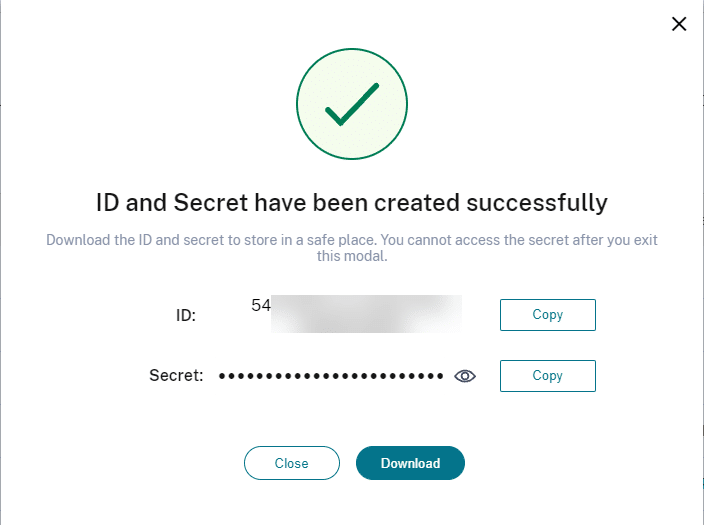Image resolution: width=704 pixels, height=525 pixels.
Task: Click the word "Secret" in the heading
Action: [211, 203]
